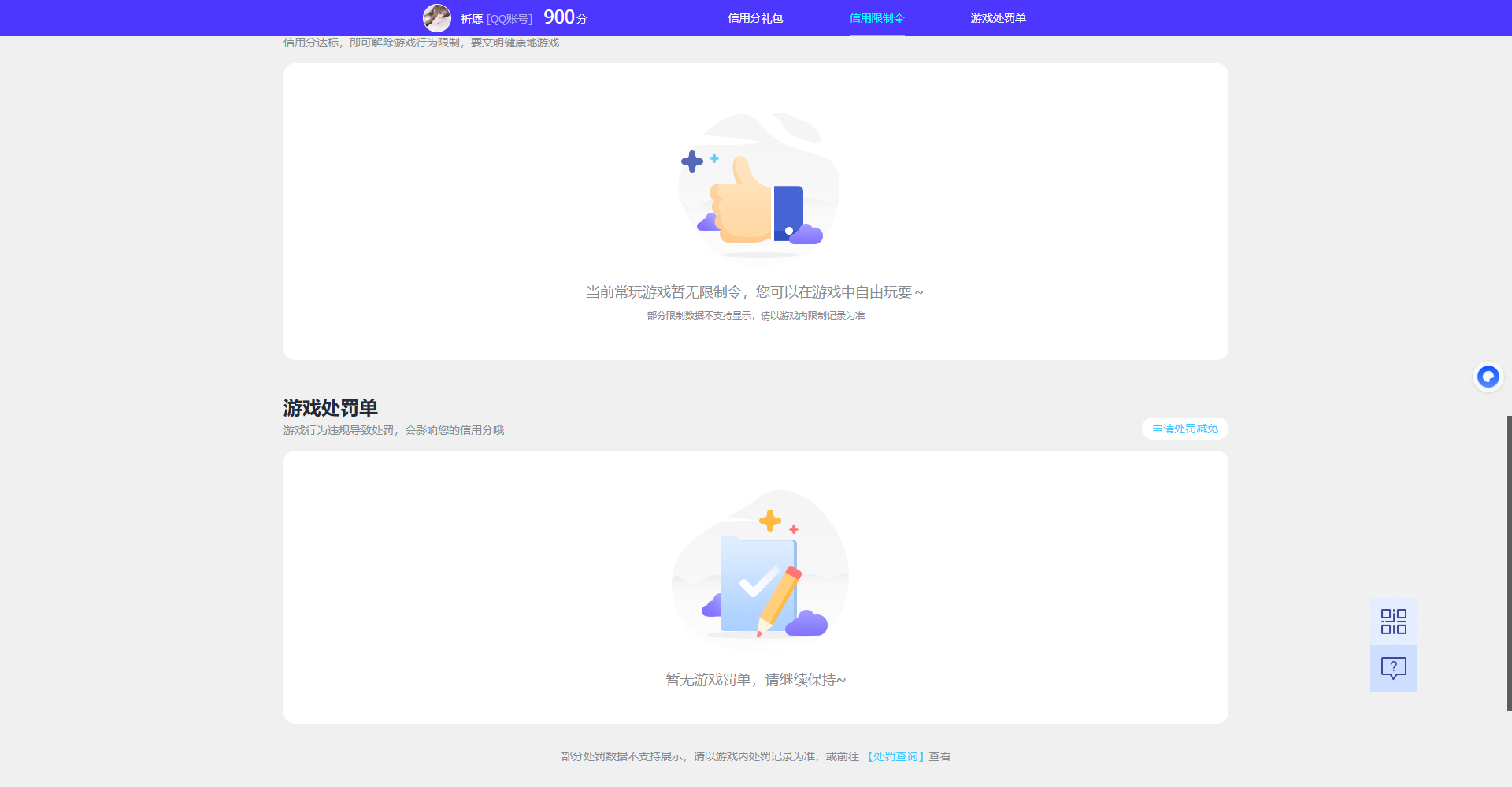
Task: Click the [QQ账号] account type label
Action: pyautogui.click(x=510, y=17)
